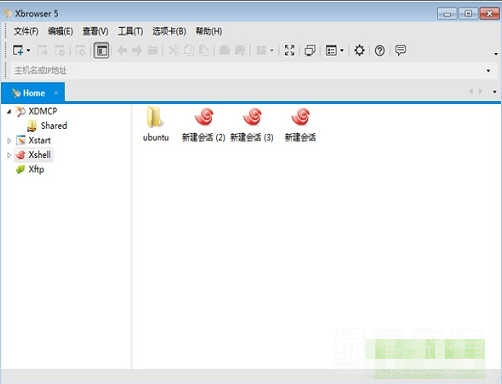Minimize the Xbrowser 5 window
502x384 pixels.
click(x=447, y=14)
